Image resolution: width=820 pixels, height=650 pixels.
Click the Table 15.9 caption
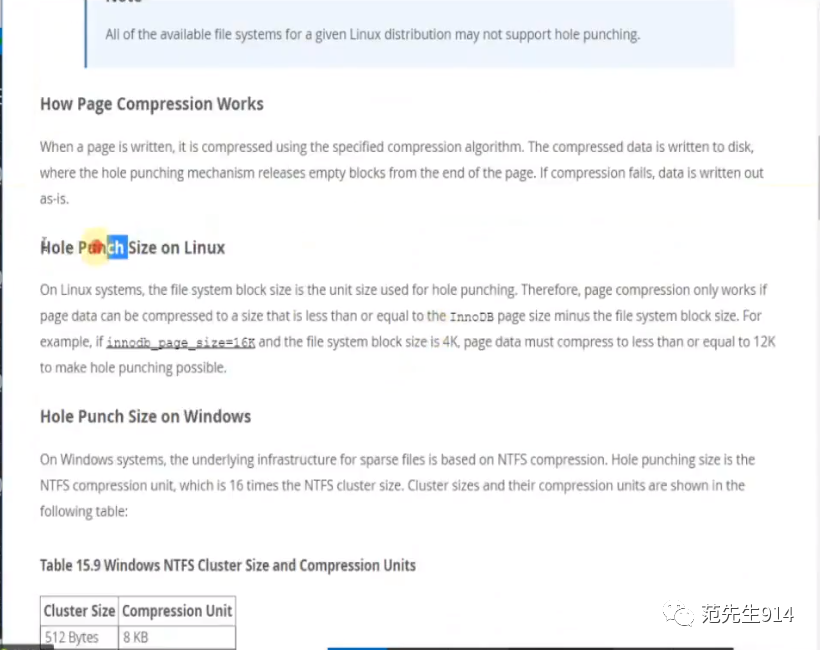227,565
